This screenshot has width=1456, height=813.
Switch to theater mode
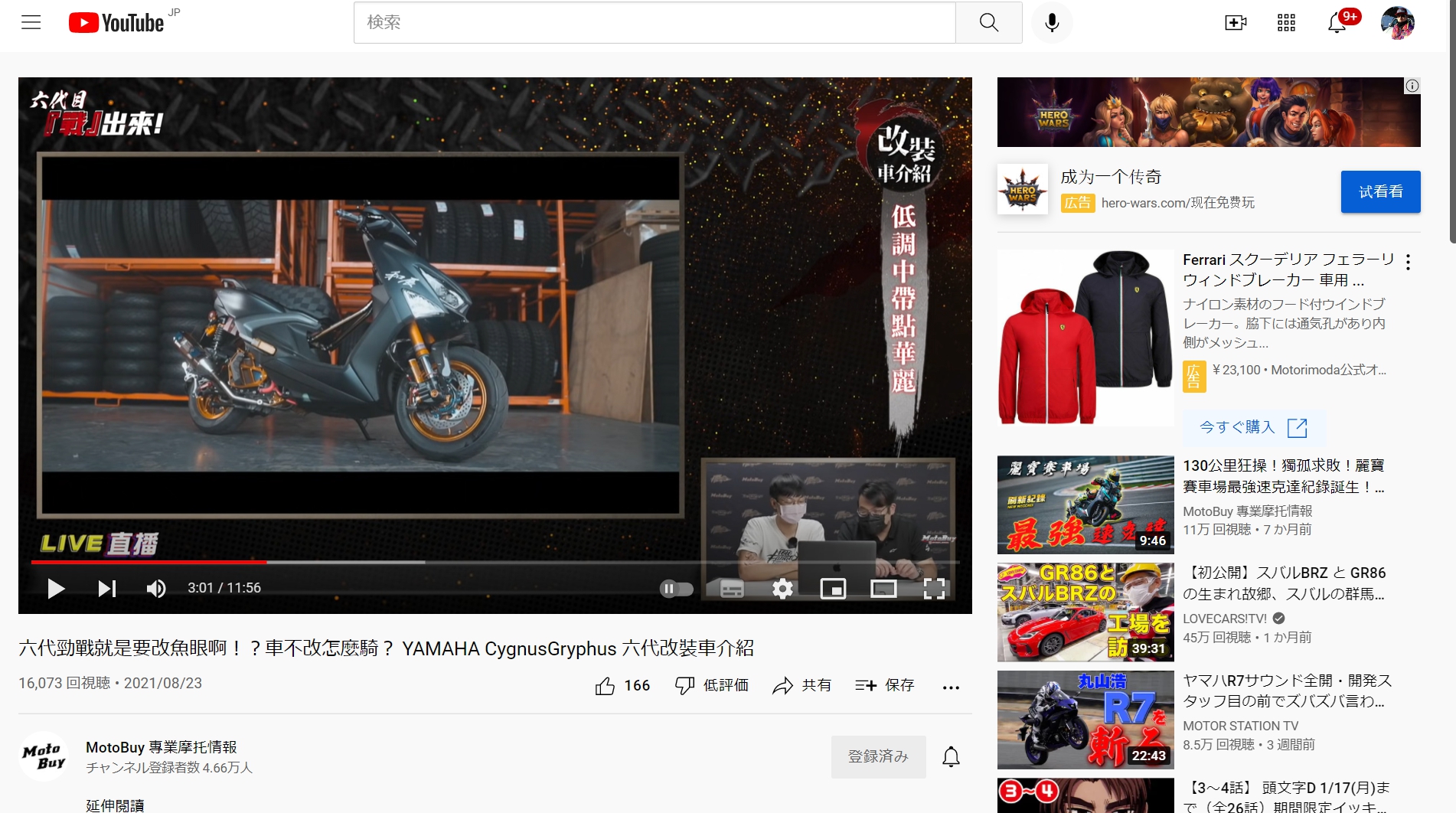(883, 588)
